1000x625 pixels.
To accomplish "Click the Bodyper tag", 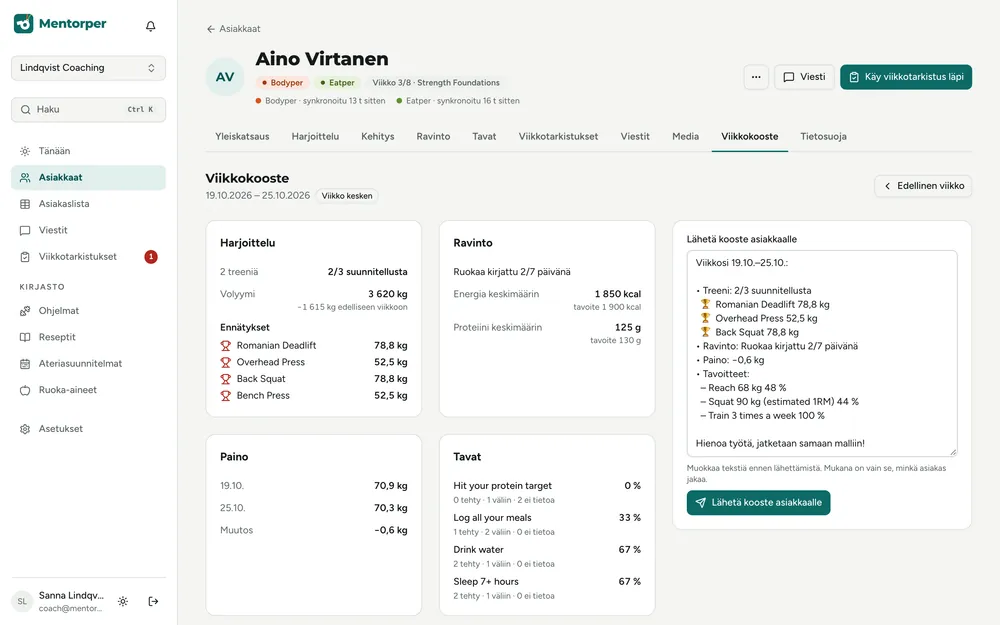I will pos(282,83).
